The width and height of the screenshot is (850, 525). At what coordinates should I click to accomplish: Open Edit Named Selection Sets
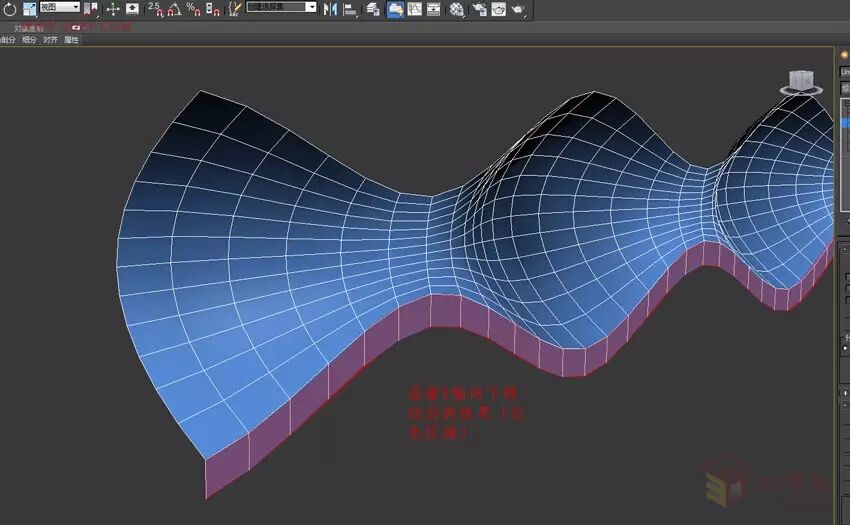click(x=234, y=9)
